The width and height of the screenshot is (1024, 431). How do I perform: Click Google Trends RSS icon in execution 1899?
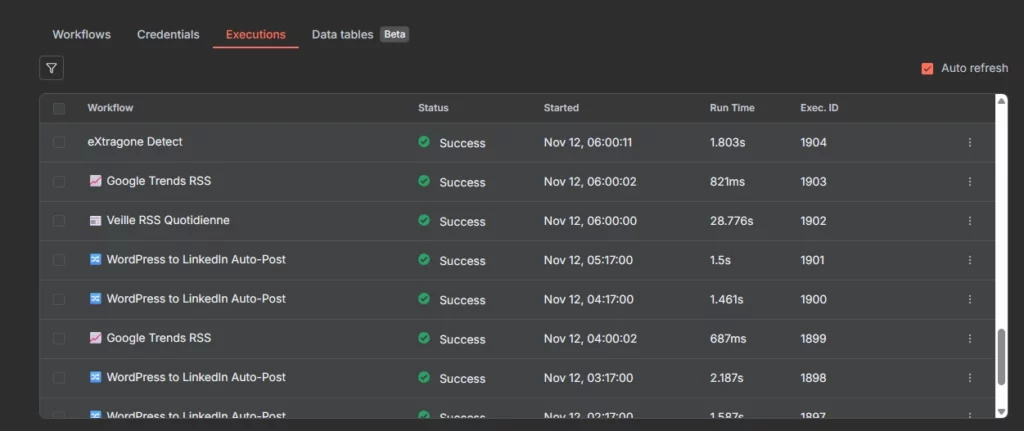click(95, 338)
